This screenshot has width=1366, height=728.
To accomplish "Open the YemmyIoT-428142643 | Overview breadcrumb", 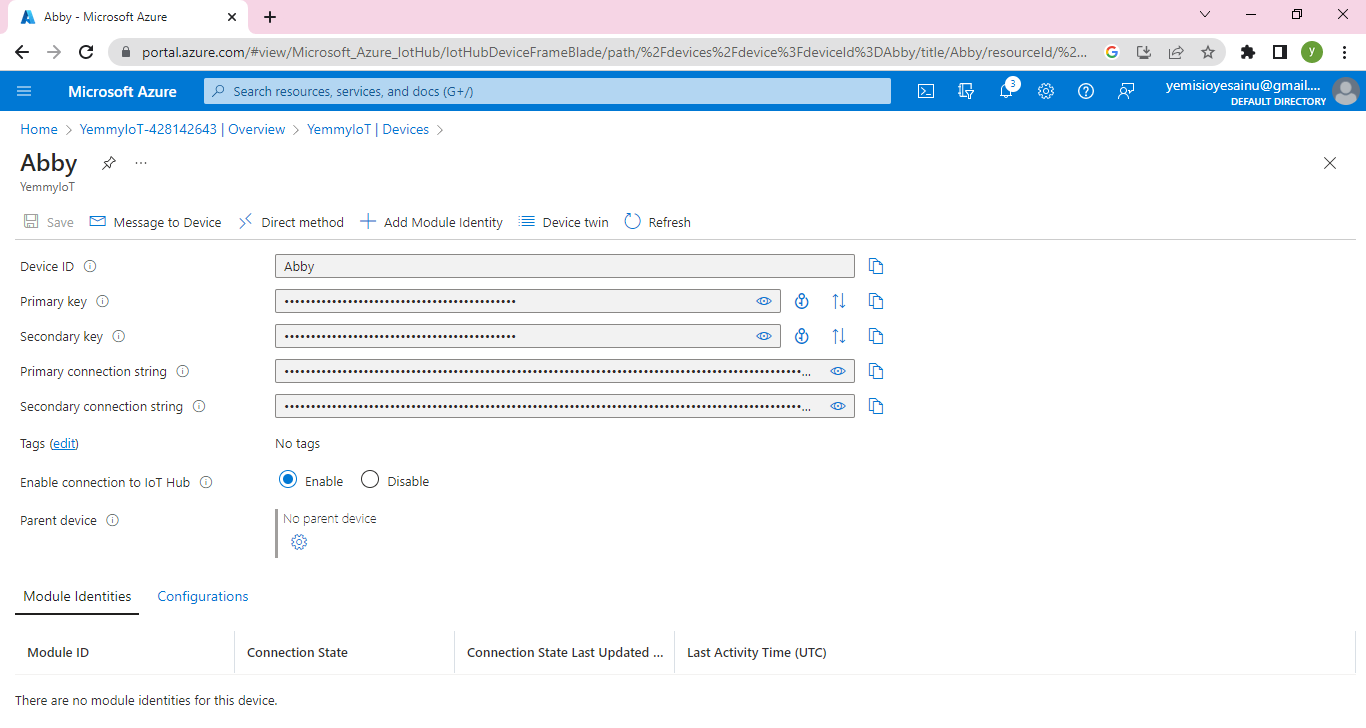I will click(x=182, y=129).
